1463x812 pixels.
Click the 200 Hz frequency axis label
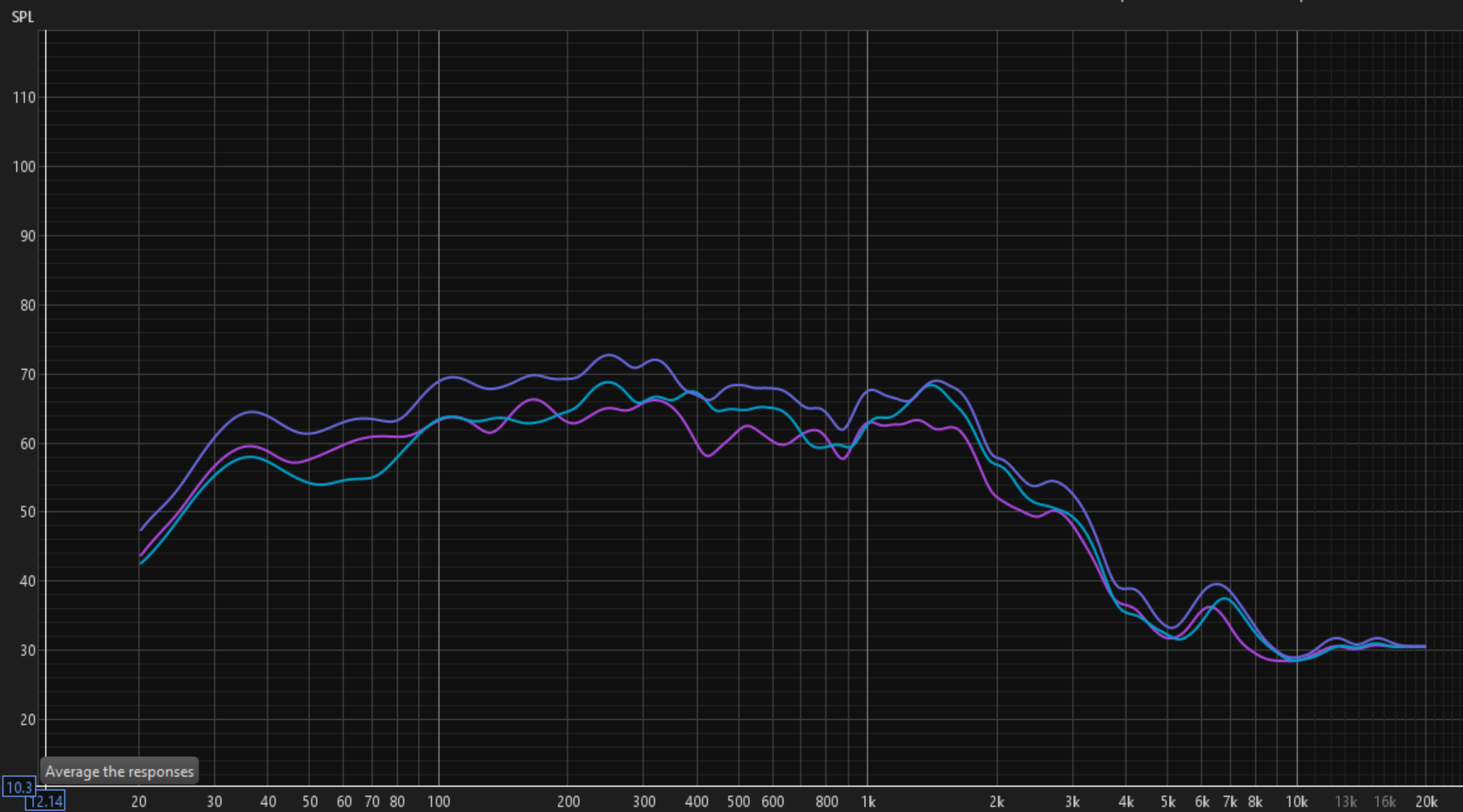click(x=568, y=801)
